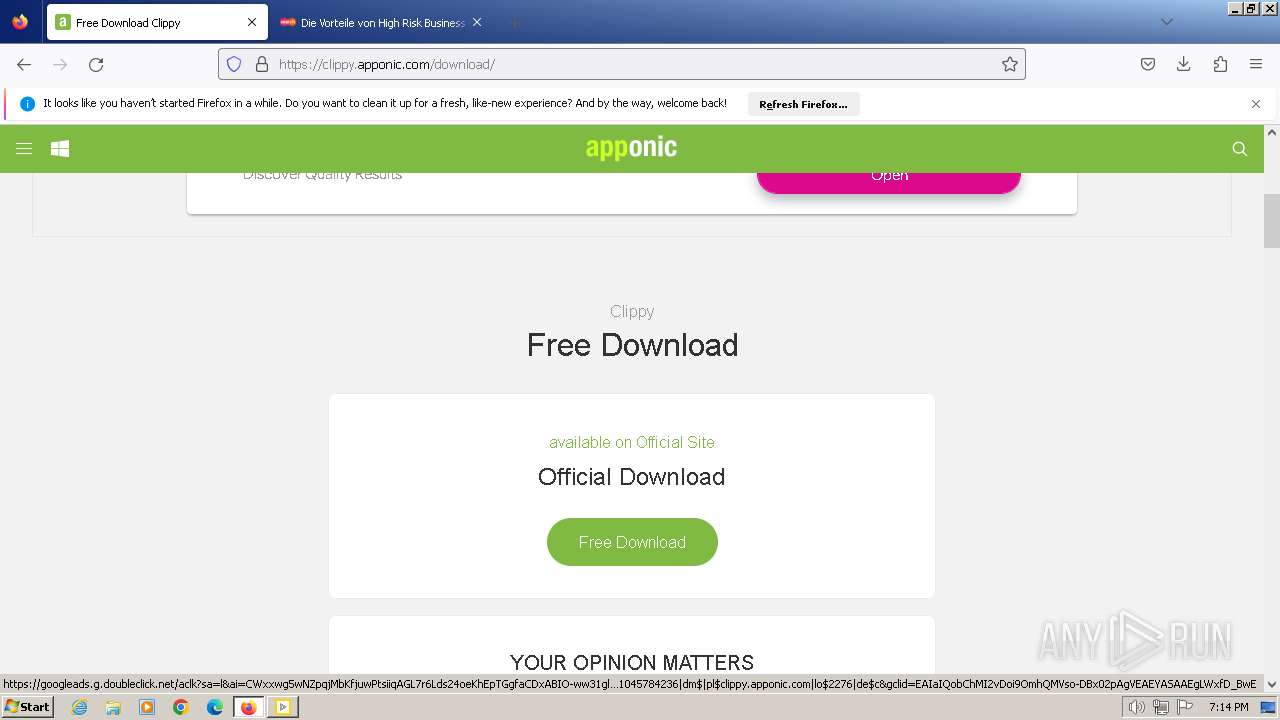This screenshot has width=1280, height=720.
Task: Click the 'available on Official Site' text
Action: pos(632,442)
